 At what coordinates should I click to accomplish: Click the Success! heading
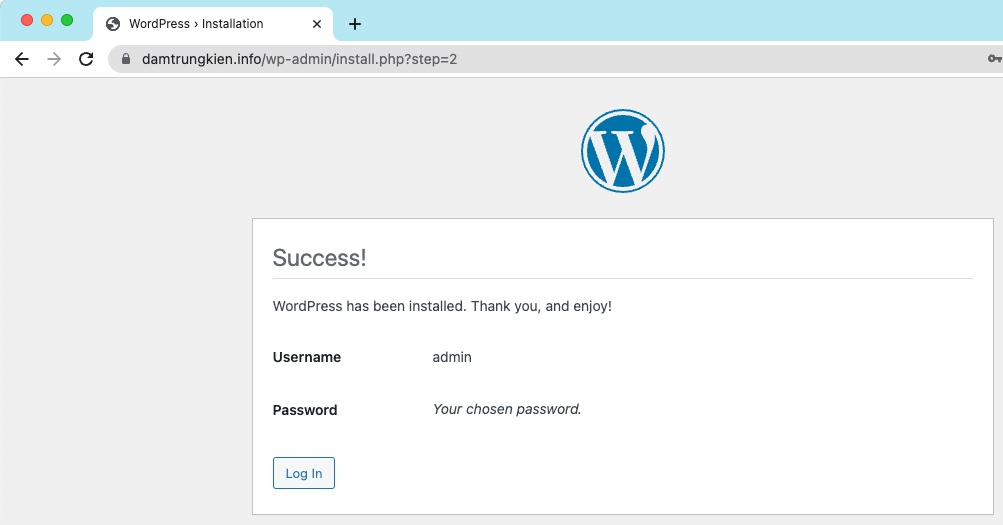319,258
